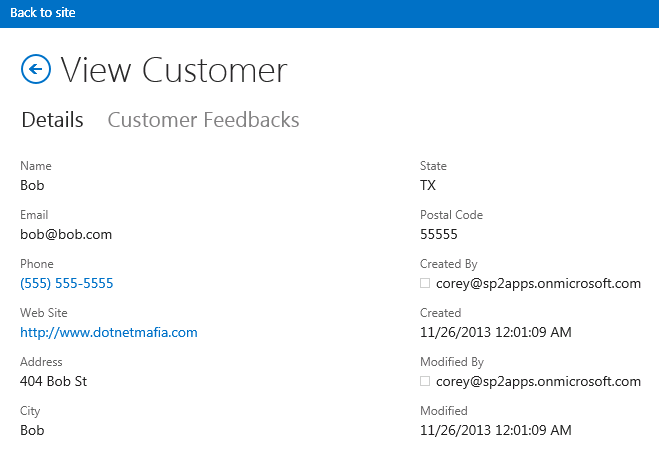The image size is (659, 453).
Task: Click the Created By presence indicator box
Action: click(x=425, y=283)
